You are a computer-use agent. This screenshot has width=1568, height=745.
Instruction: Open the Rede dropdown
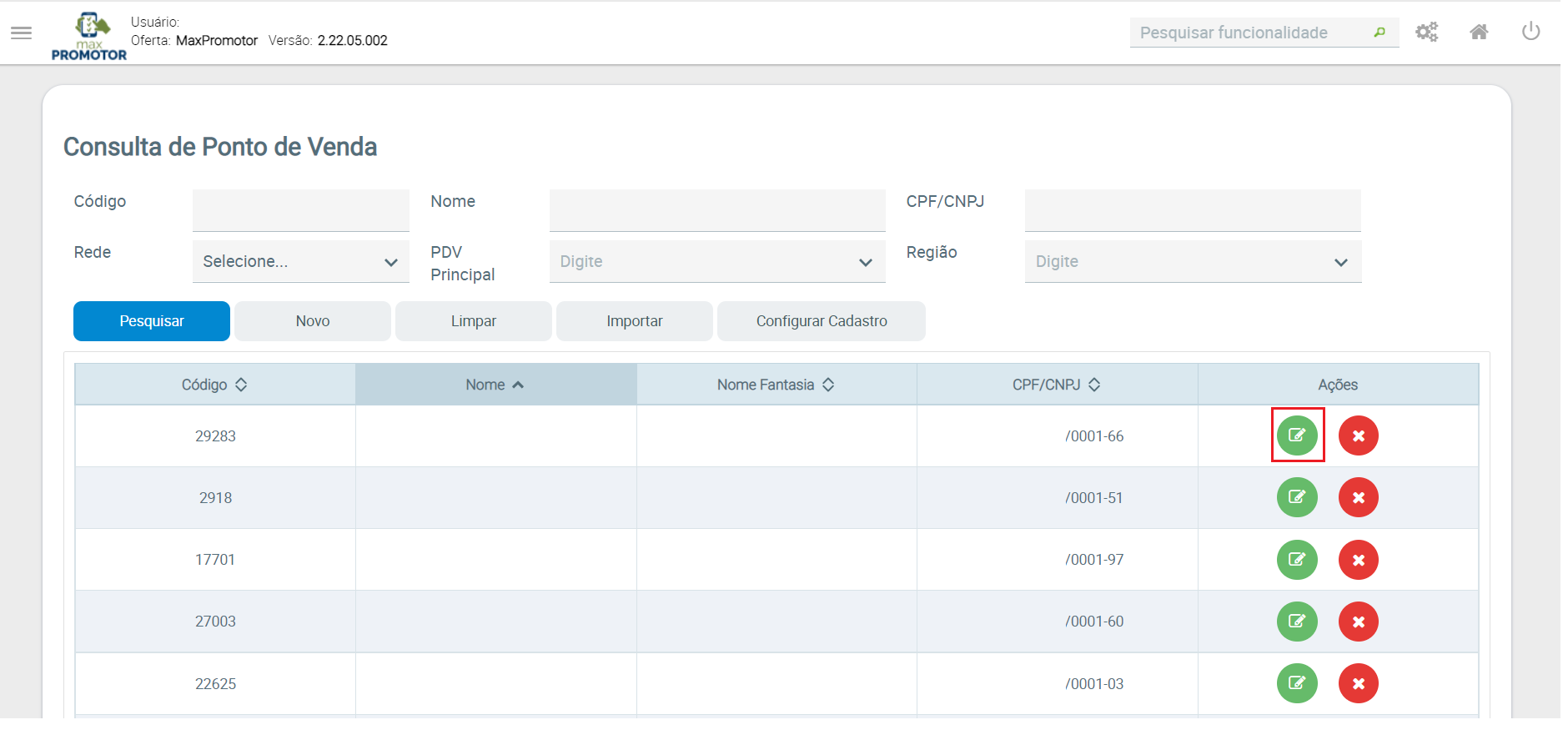tap(300, 262)
